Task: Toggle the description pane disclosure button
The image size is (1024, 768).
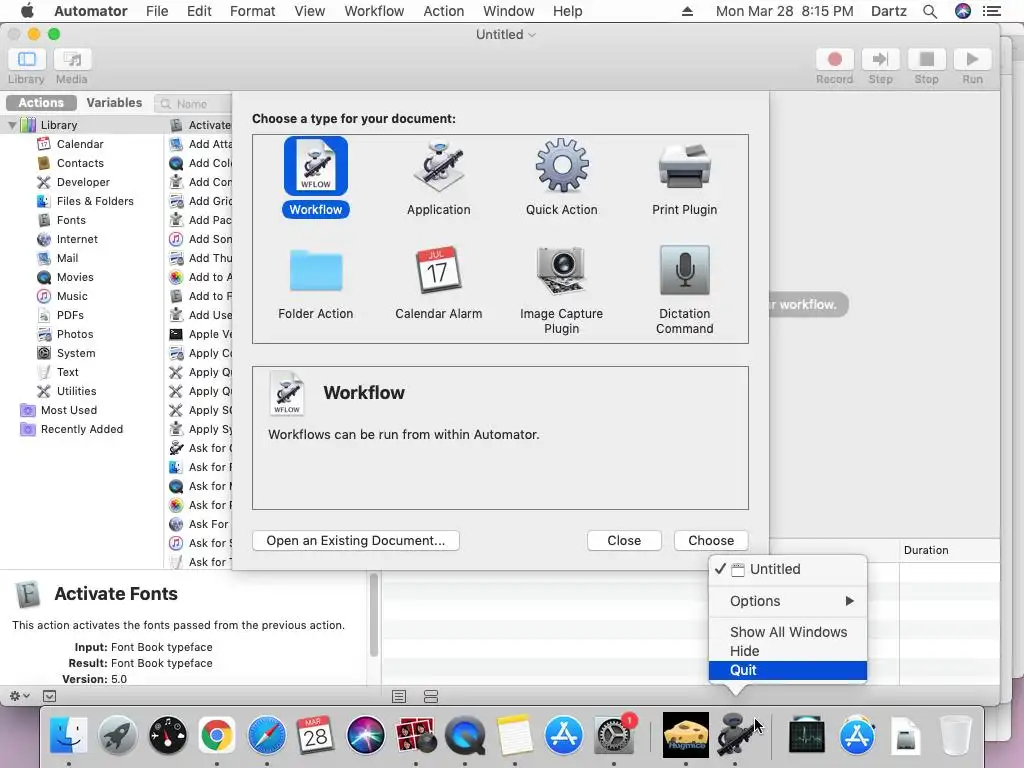Action: point(50,696)
